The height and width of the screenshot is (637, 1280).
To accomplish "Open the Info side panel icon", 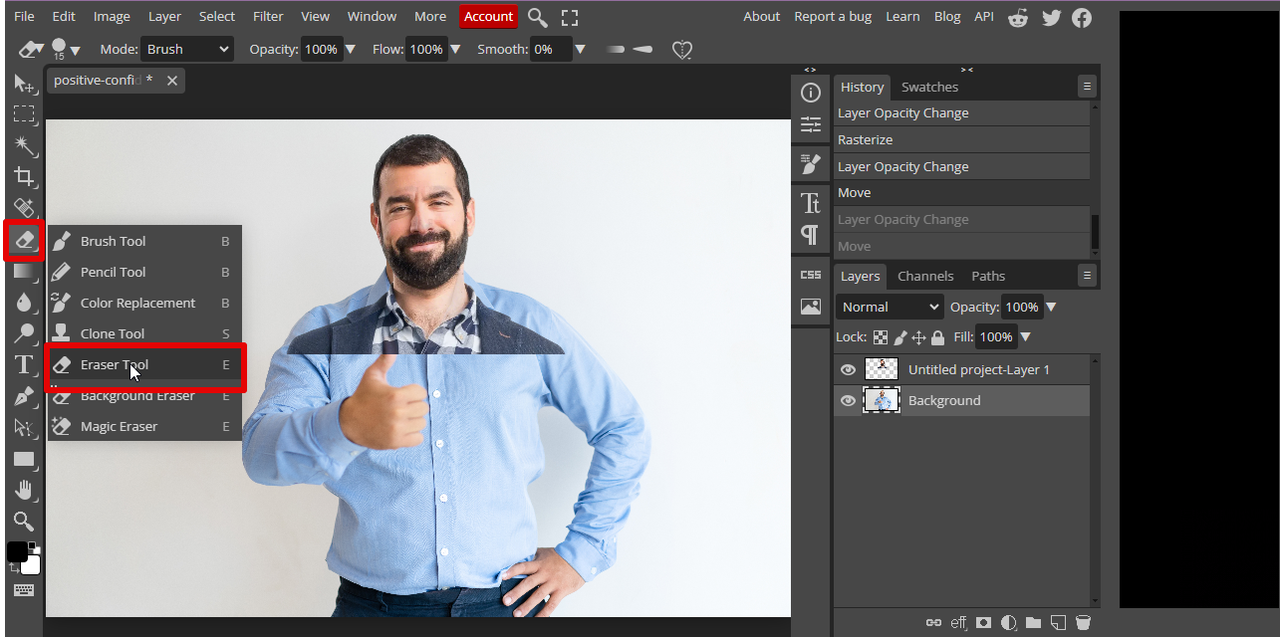I will pos(811,92).
